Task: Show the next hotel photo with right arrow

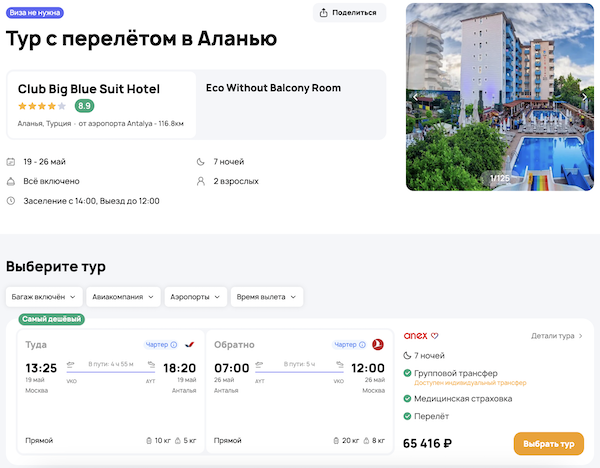Action: 585,96
